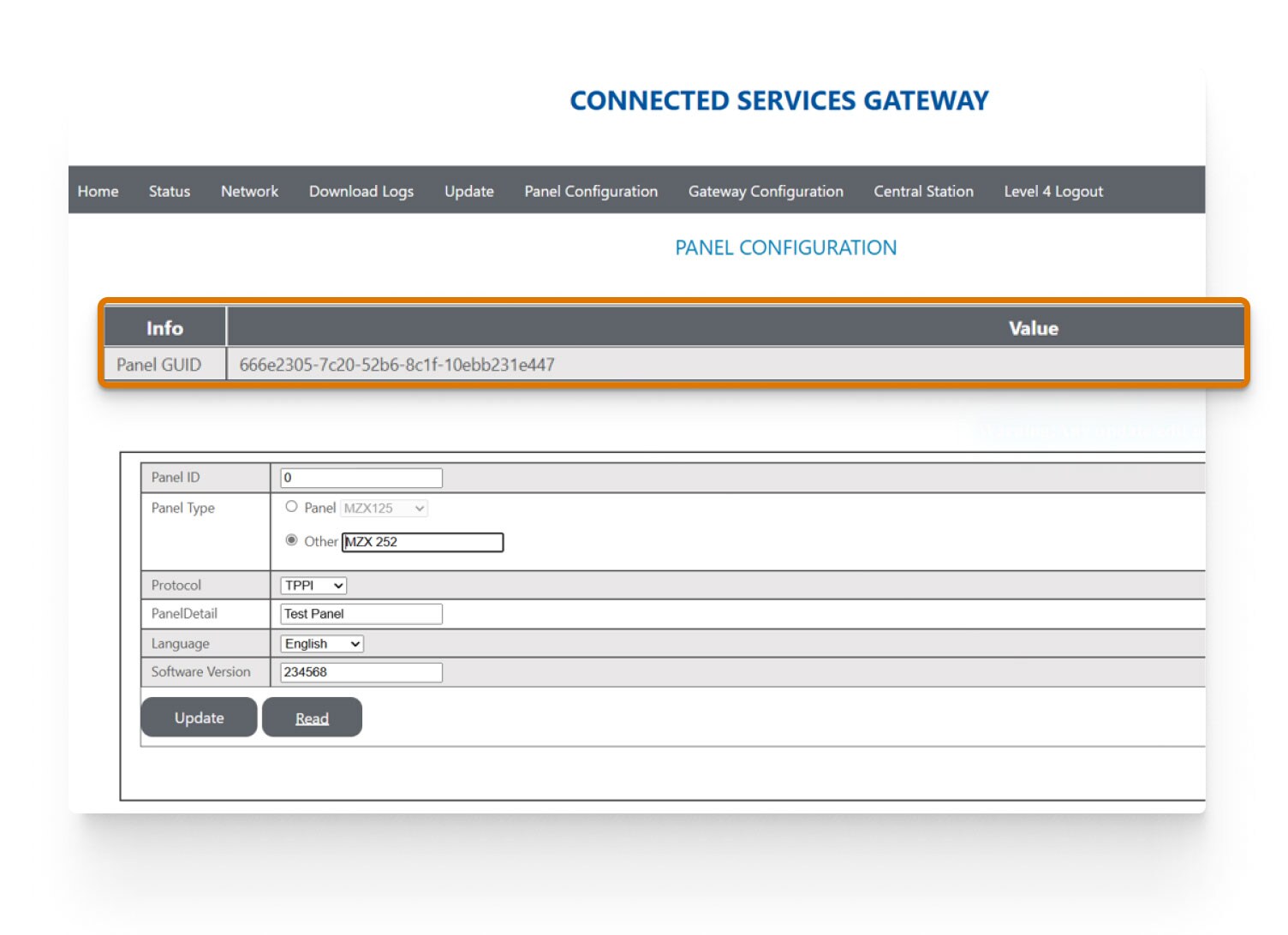
Task: Open the English language dropdown
Action: coord(322,644)
